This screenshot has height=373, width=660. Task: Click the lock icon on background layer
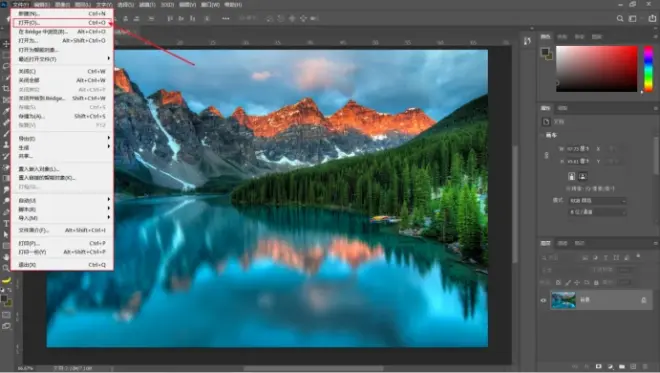pyautogui.click(x=644, y=300)
